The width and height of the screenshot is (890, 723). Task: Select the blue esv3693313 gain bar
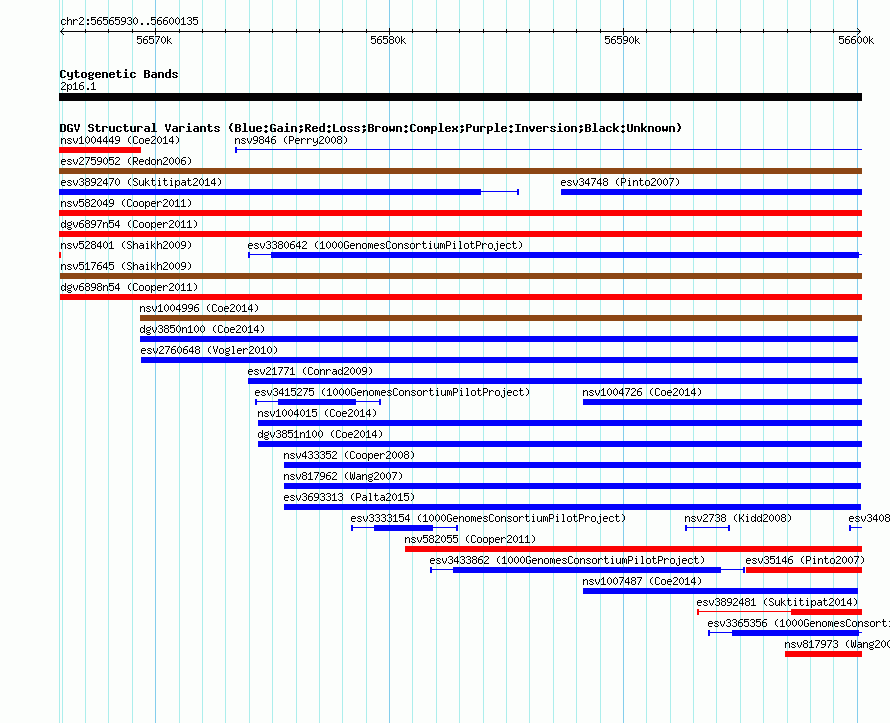coord(572,507)
